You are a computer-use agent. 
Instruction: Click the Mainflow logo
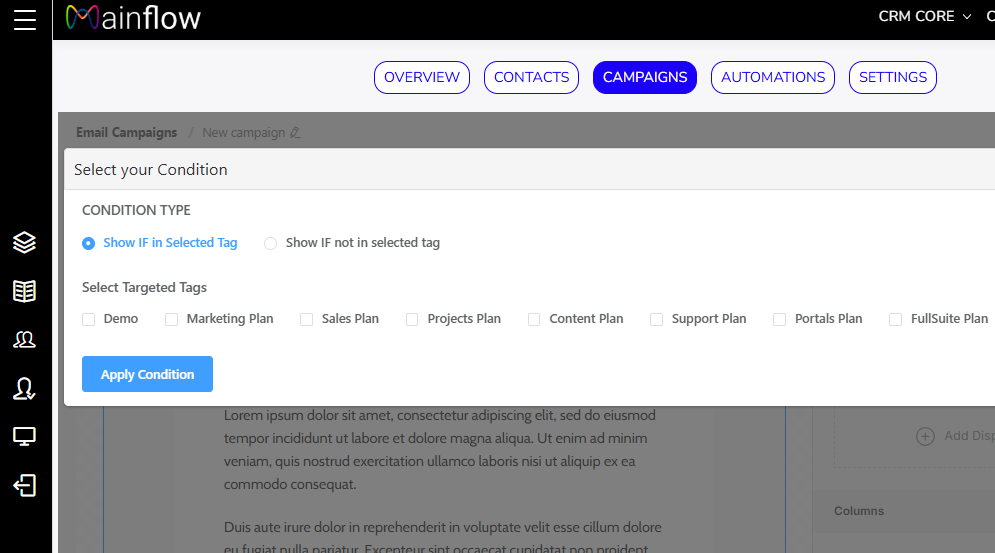point(133,18)
